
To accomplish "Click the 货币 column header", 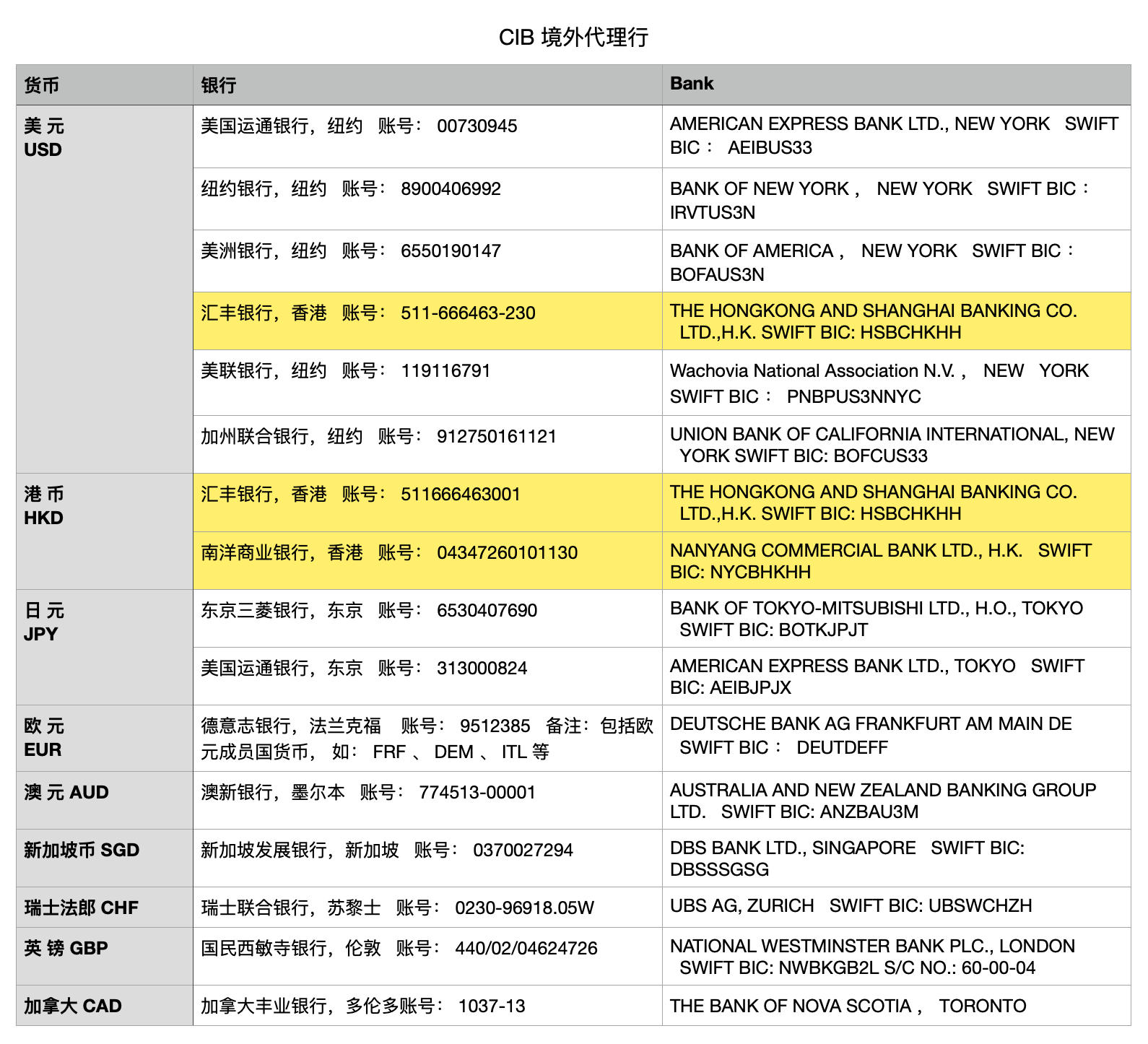I will tap(105, 85).
